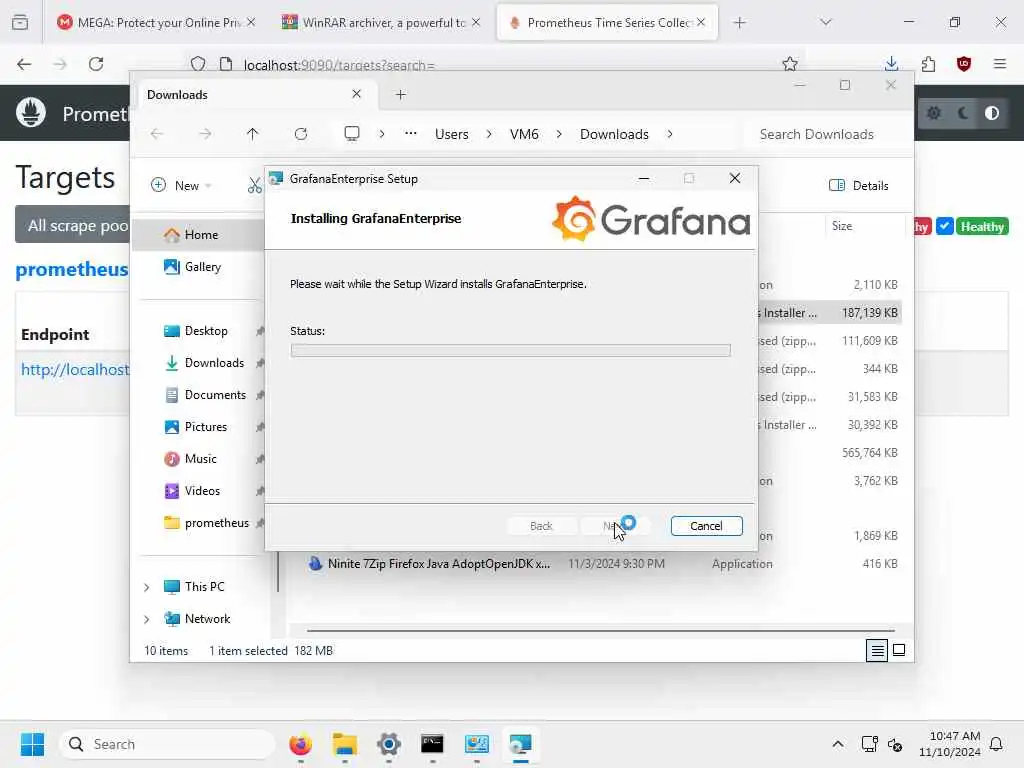
Task: Toggle Prometheus auto contrast theme icon
Action: [991, 113]
